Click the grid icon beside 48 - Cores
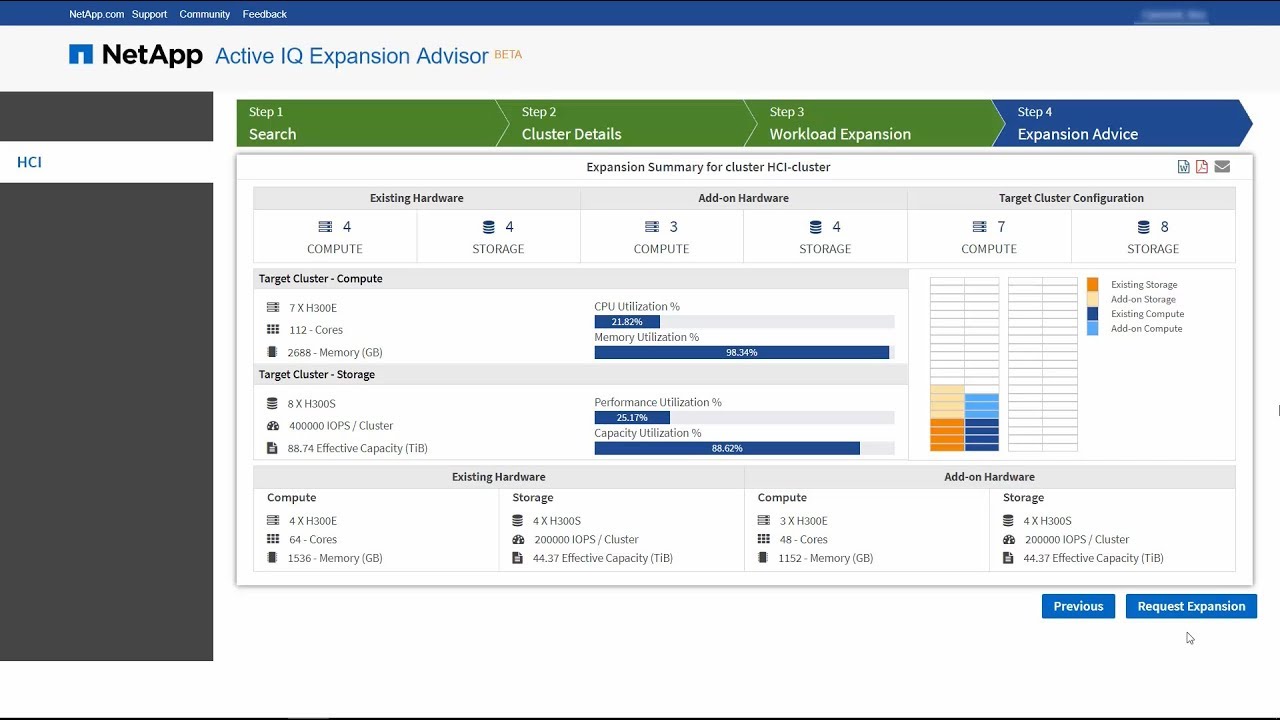This screenshot has width=1280, height=720. pyautogui.click(x=764, y=539)
